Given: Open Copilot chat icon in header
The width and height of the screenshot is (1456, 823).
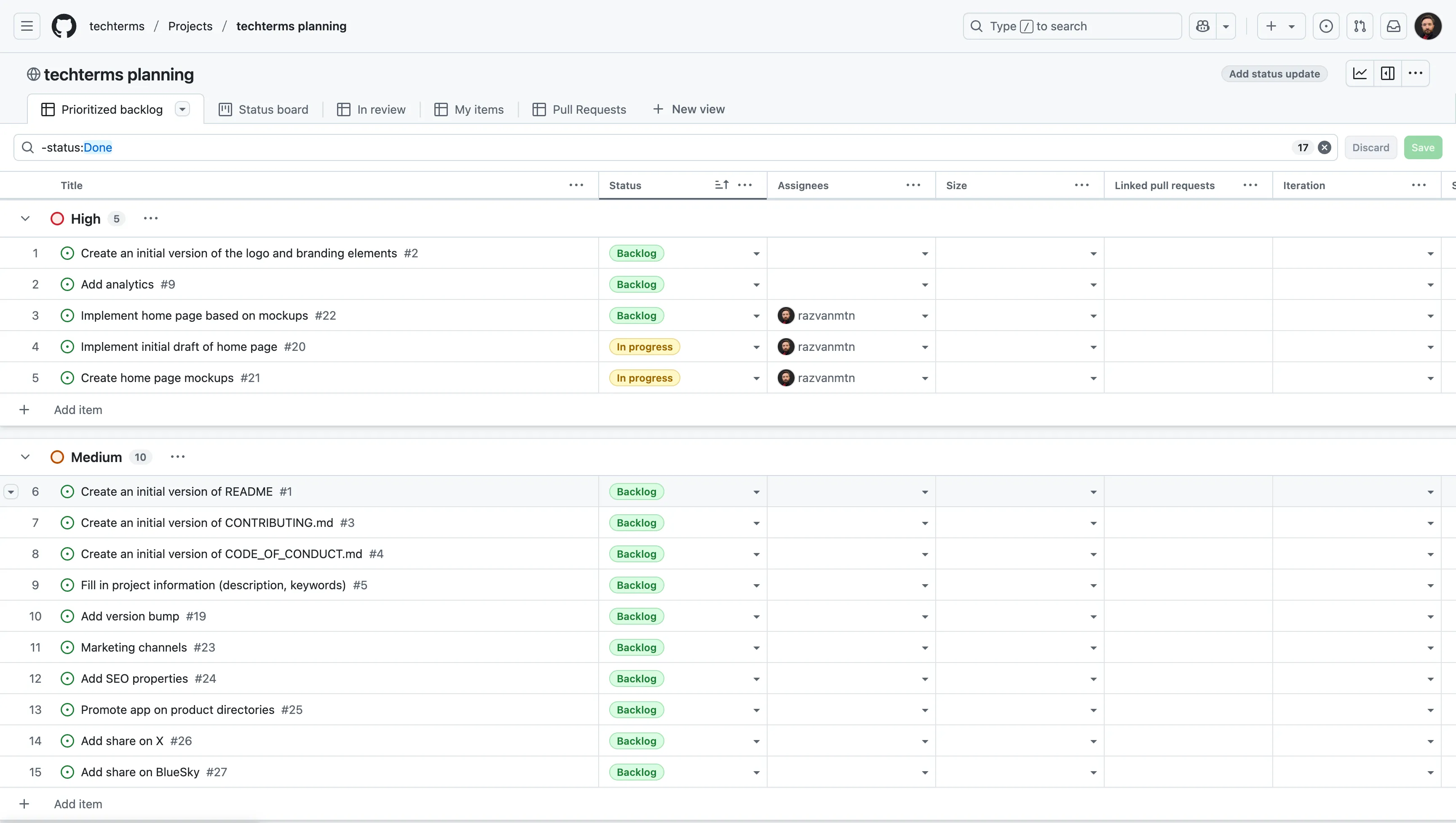Looking at the screenshot, I should pyautogui.click(x=1203, y=26).
